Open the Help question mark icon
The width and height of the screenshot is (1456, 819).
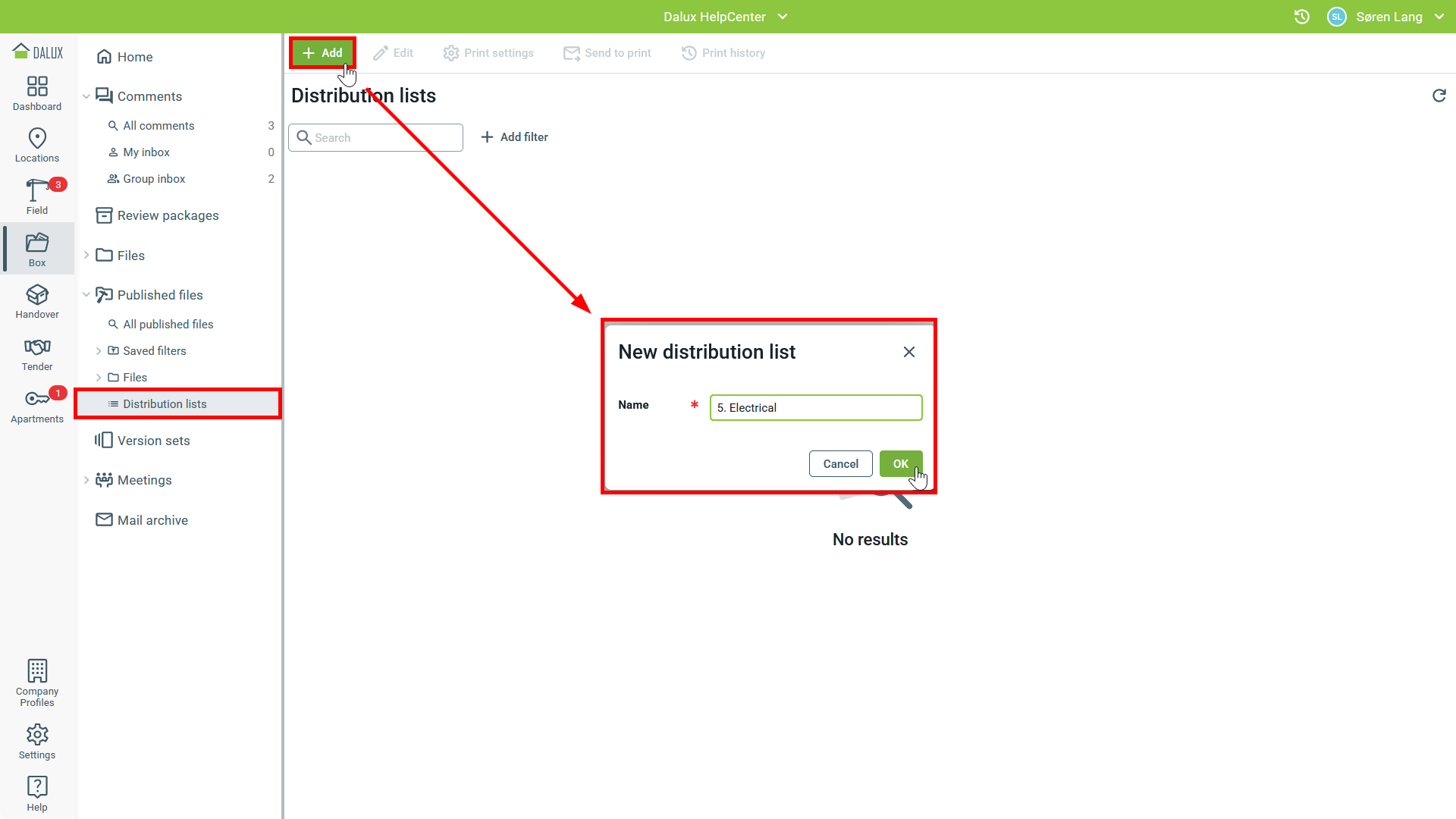[x=37, y=786]
